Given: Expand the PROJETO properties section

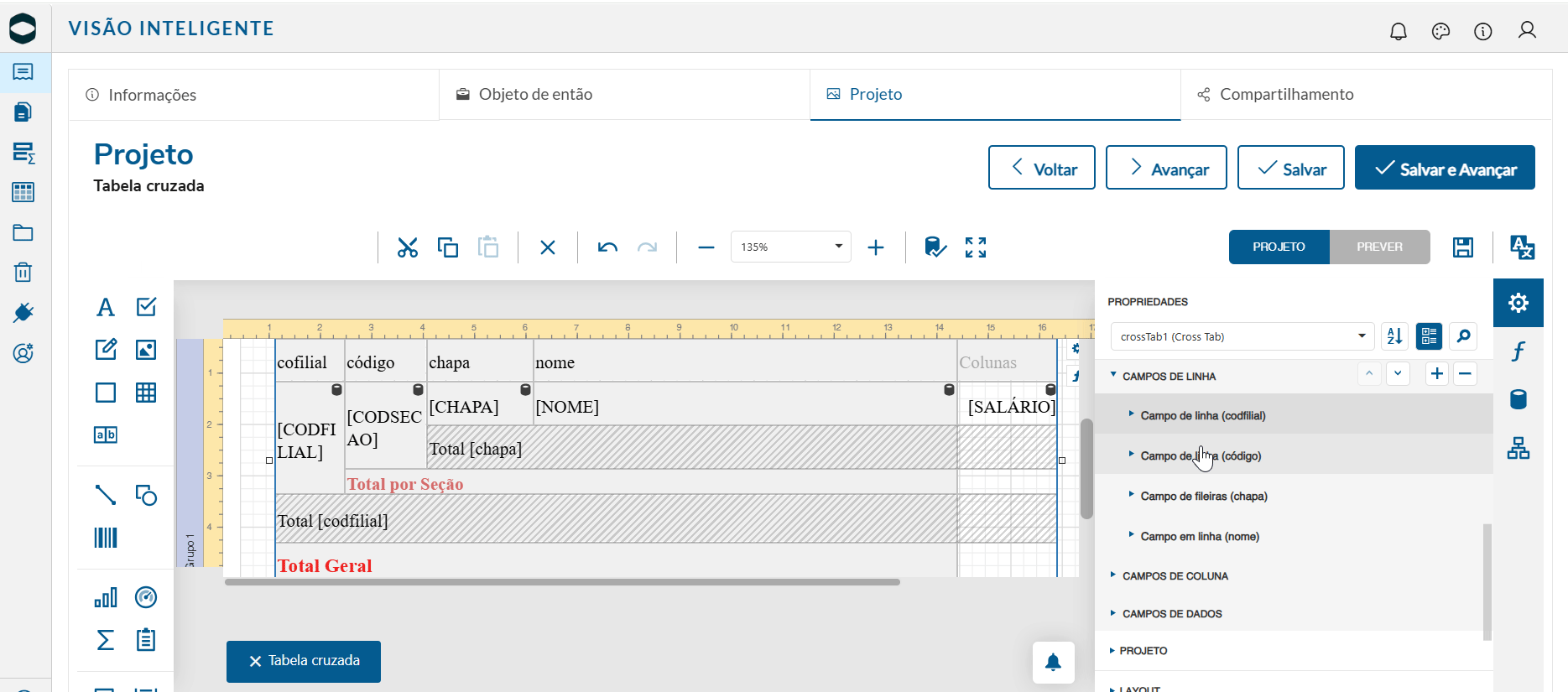Looking at the screenshot, I should pos(1112,650).
